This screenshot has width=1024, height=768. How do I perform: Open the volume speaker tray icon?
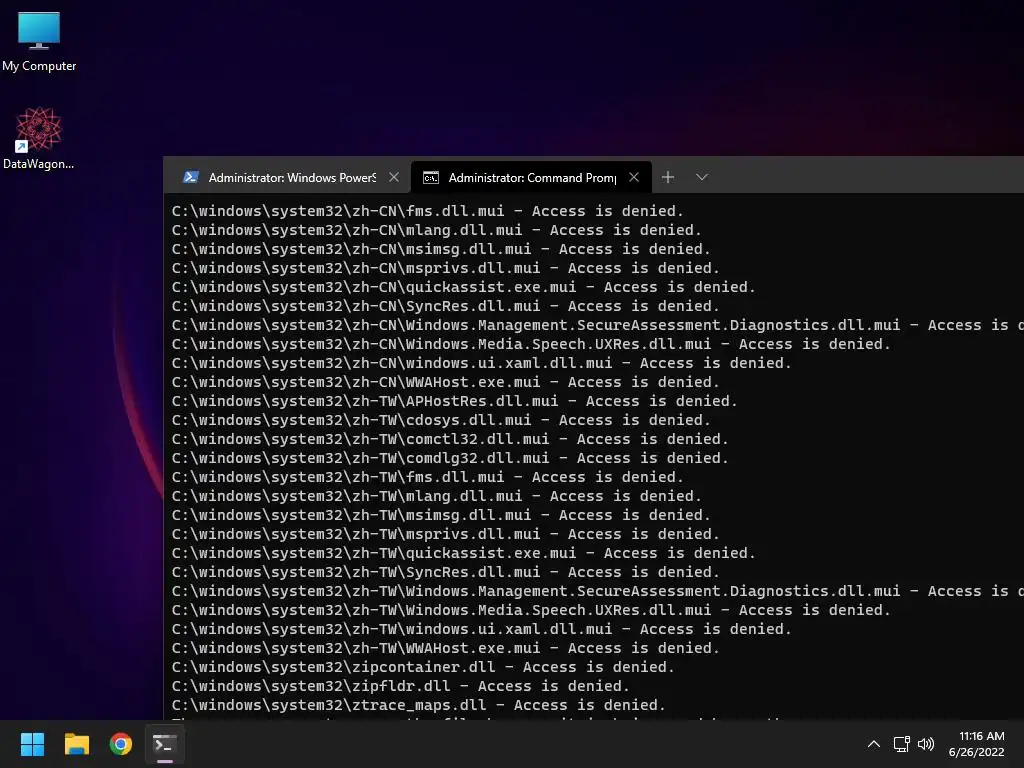point(926,744)
